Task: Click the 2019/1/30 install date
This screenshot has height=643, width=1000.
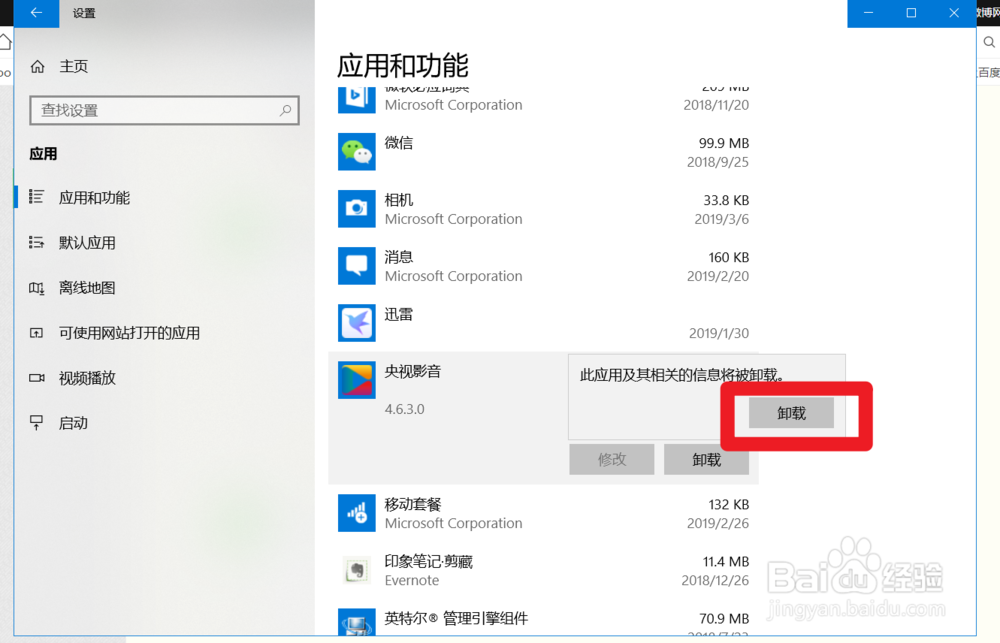Action: click(x=719, y=333)
